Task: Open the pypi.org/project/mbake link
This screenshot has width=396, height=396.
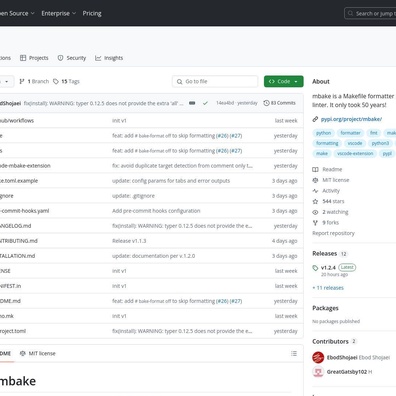Action: [351, 119]
